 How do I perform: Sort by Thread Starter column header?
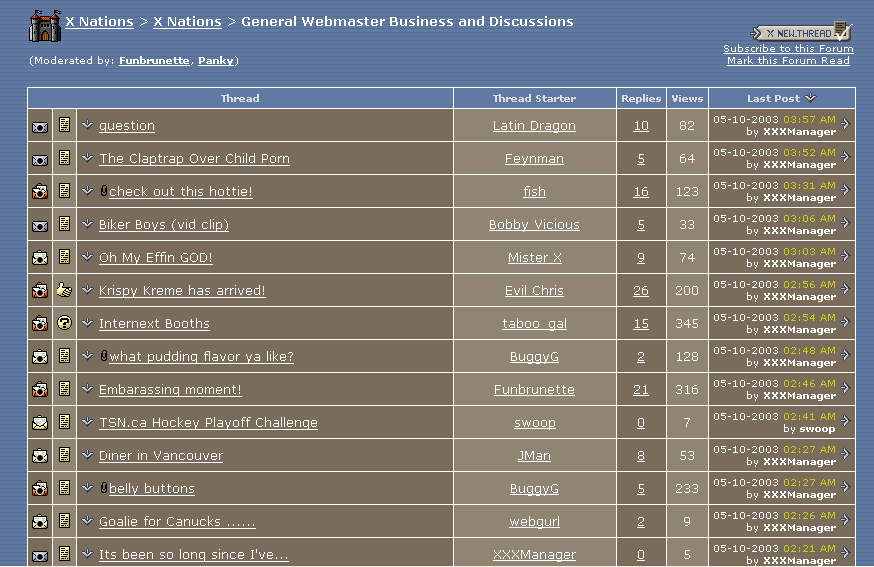pyautogui.click(x=534, y=98)
